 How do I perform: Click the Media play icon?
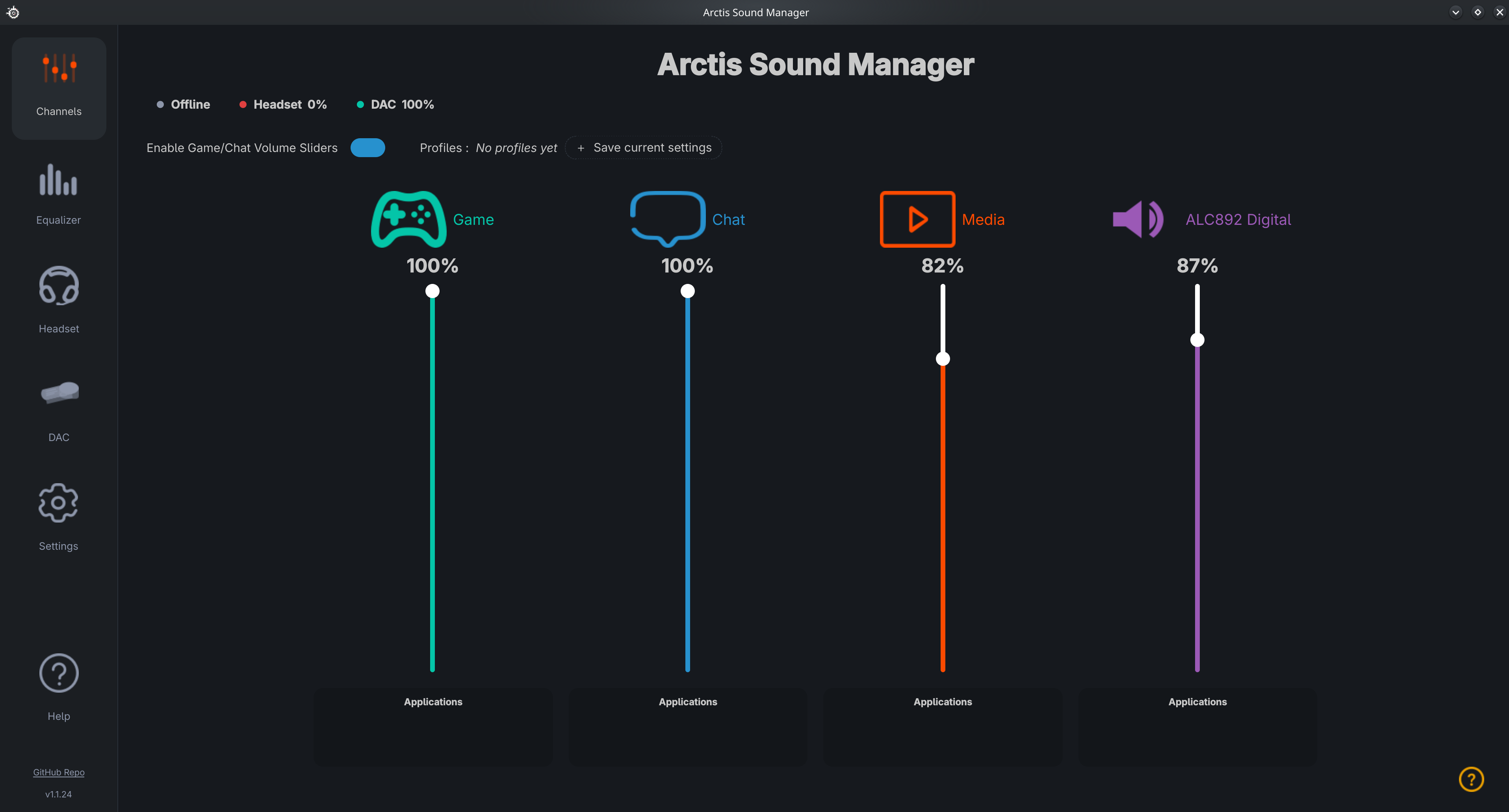click(917, 219)
